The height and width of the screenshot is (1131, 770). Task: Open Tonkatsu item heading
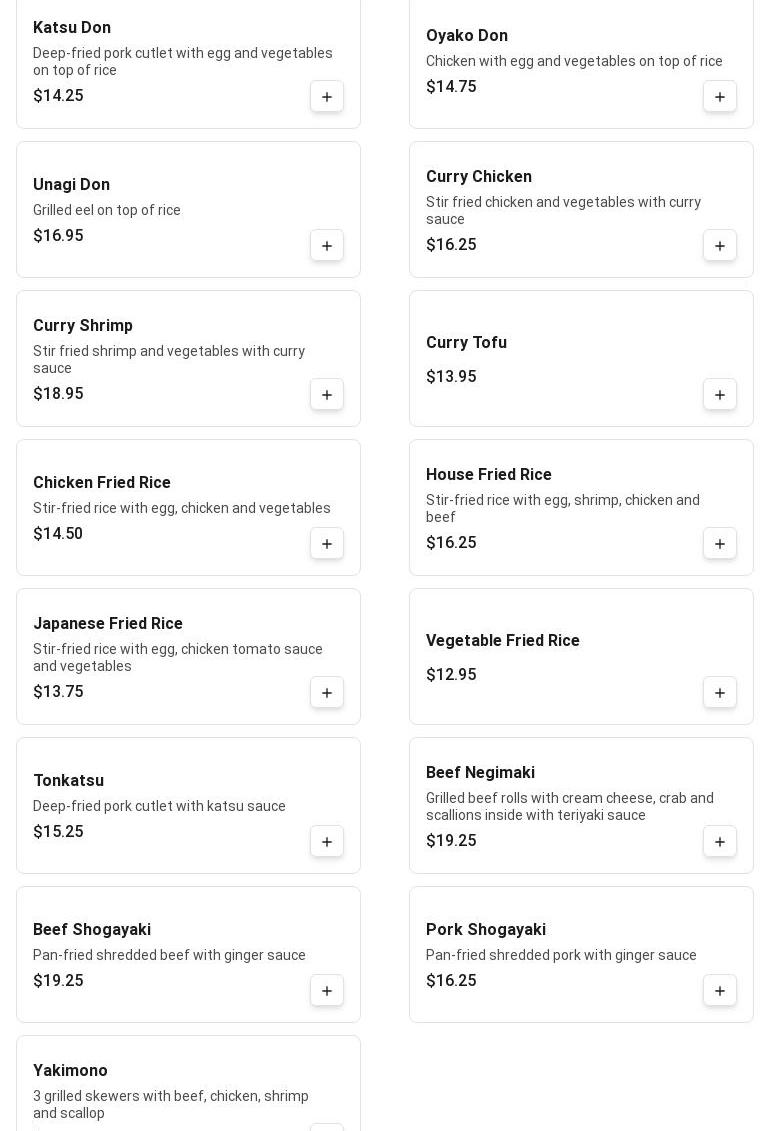pyautogui.click(x=68, y=781)
